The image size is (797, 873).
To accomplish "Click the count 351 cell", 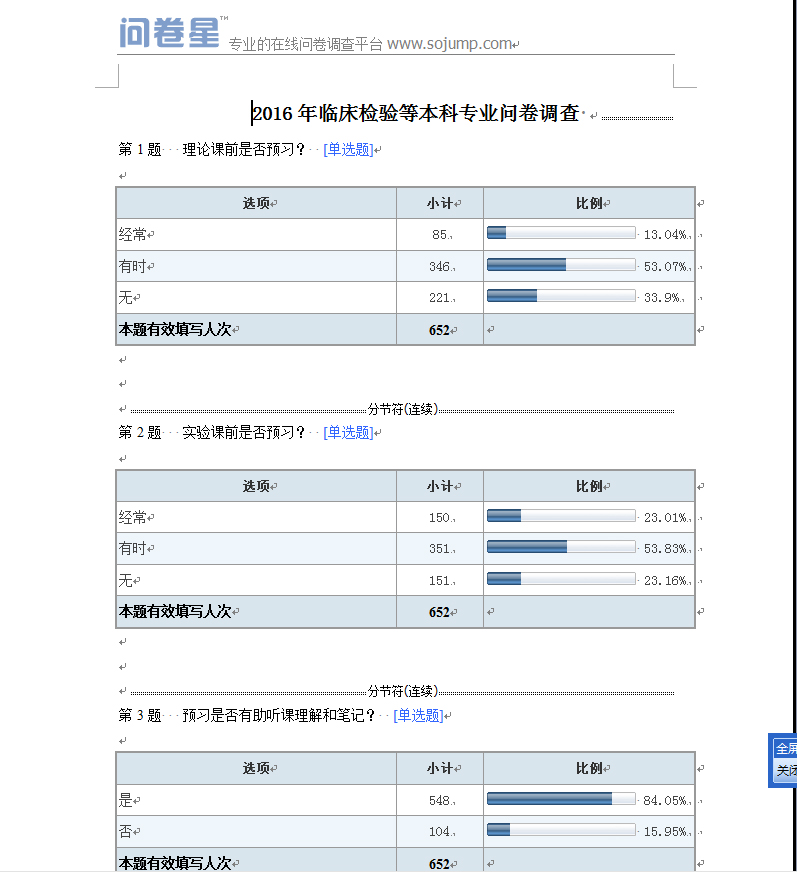I will (440, 548).
